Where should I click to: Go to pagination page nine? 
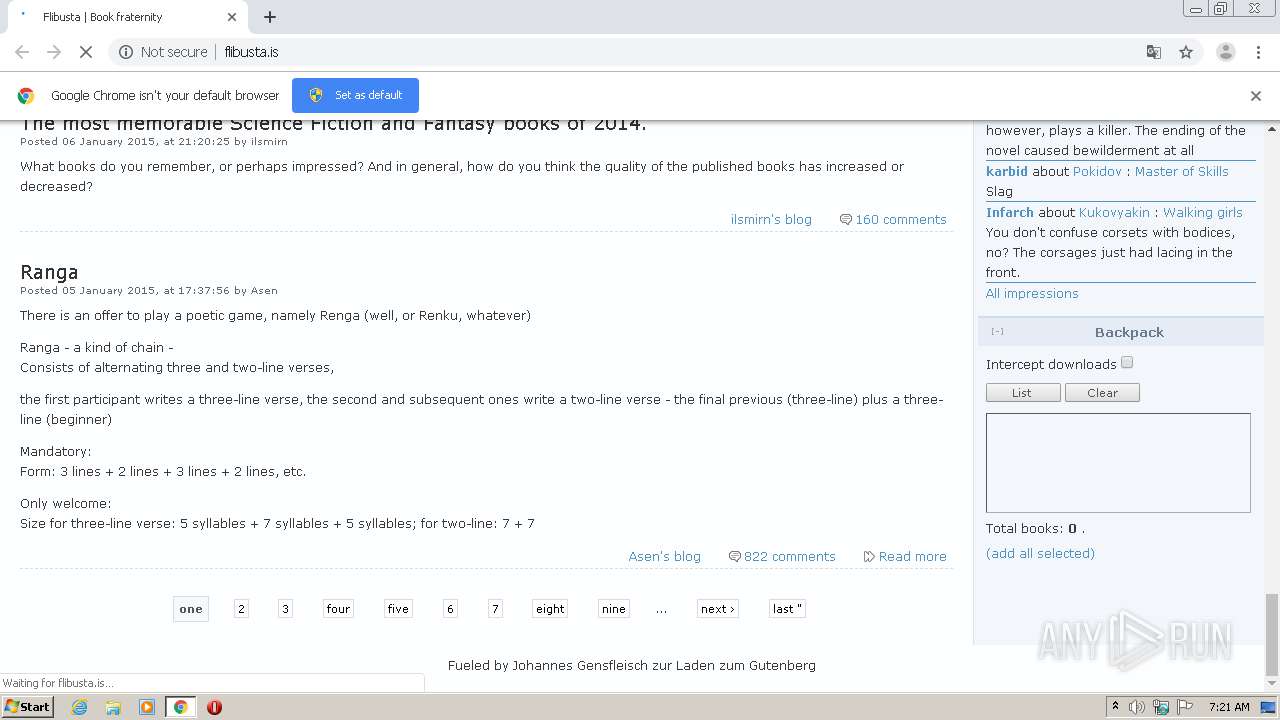click(x=614, y=608)
